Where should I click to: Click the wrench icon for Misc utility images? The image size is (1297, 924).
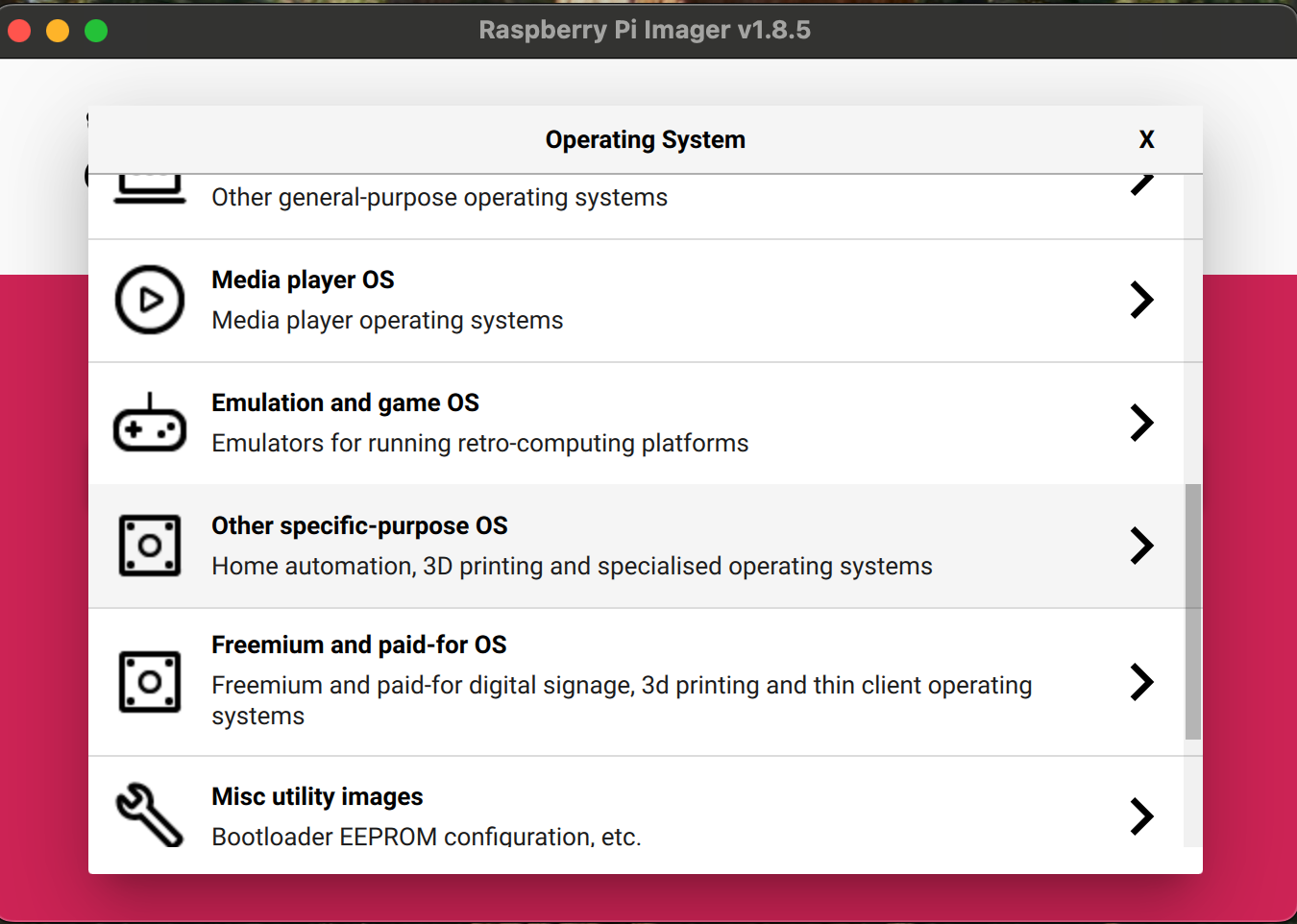(x=150, y=815)
